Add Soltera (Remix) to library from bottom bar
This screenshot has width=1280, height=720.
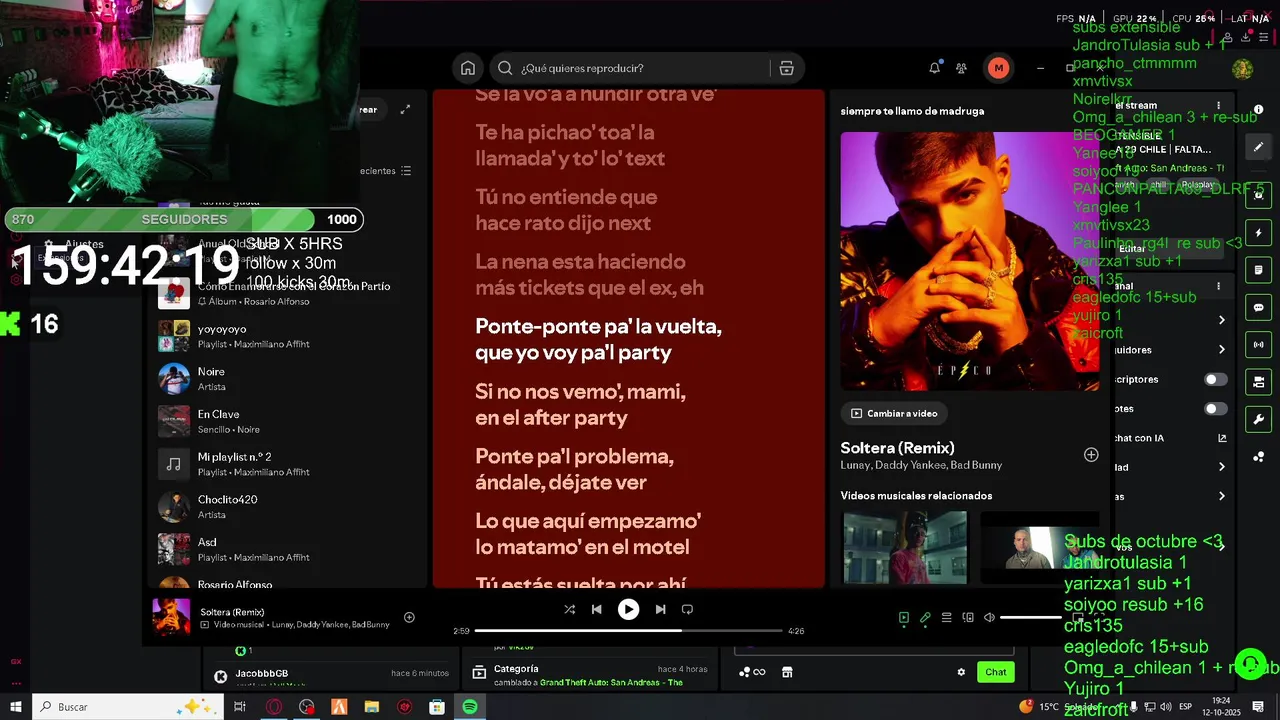[409, 617]
